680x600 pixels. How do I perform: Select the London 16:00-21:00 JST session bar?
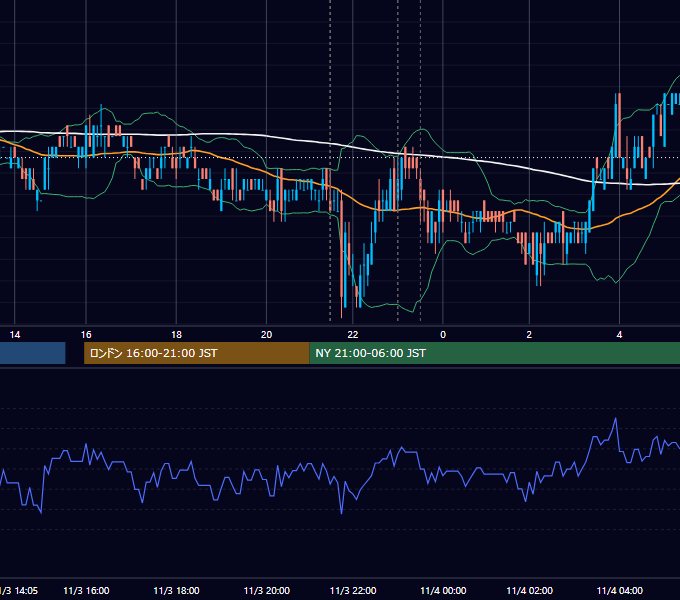pyautogui.click(x=196, y=353)
